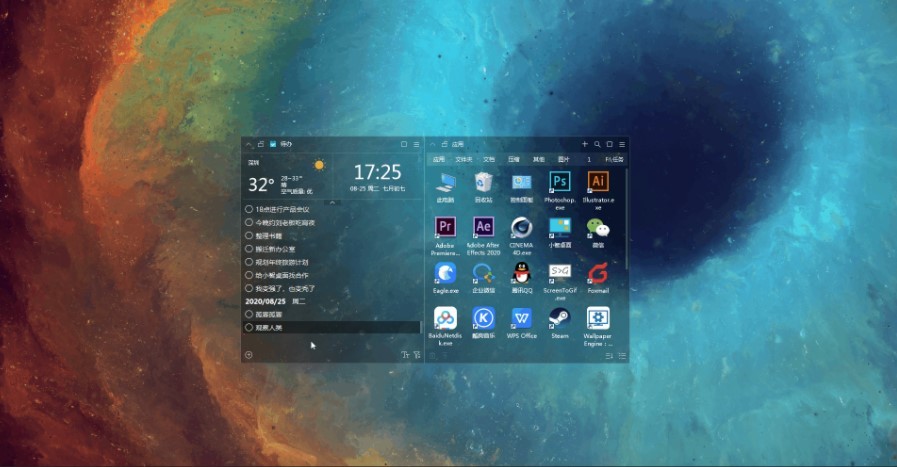Click the apps panel vertical scrollbar

tap(626, 219)
